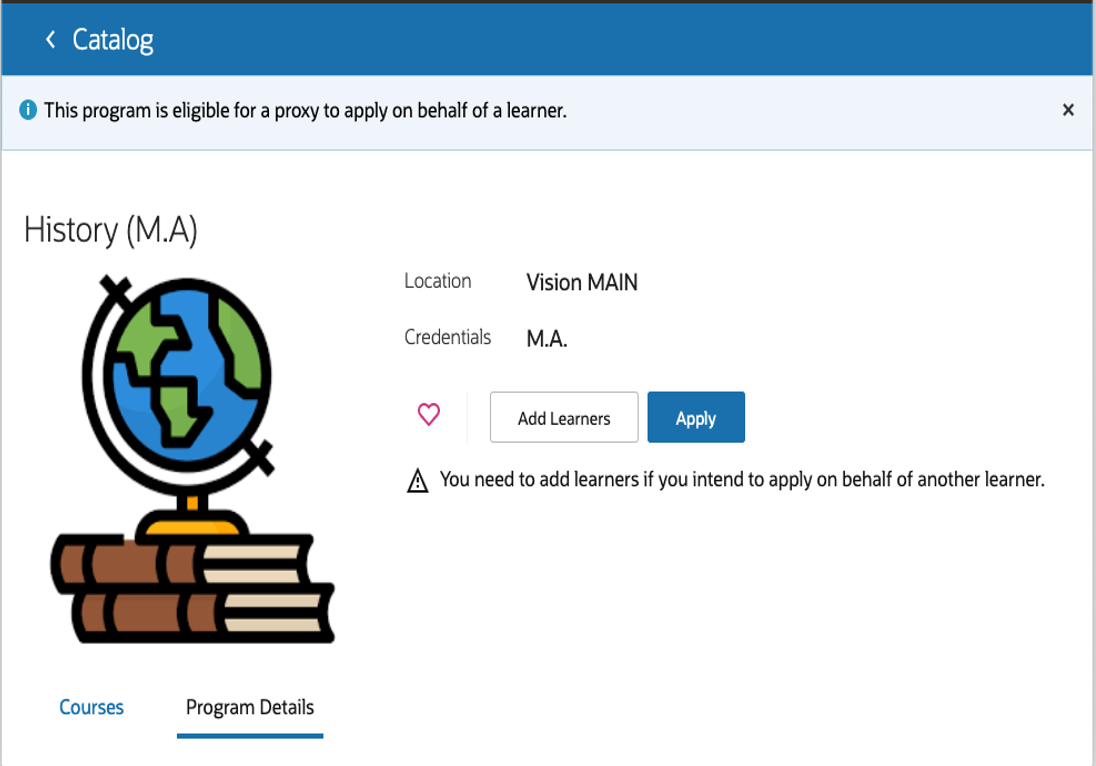Click the Location field label
1096x766 pixels.
coord(438,281)
